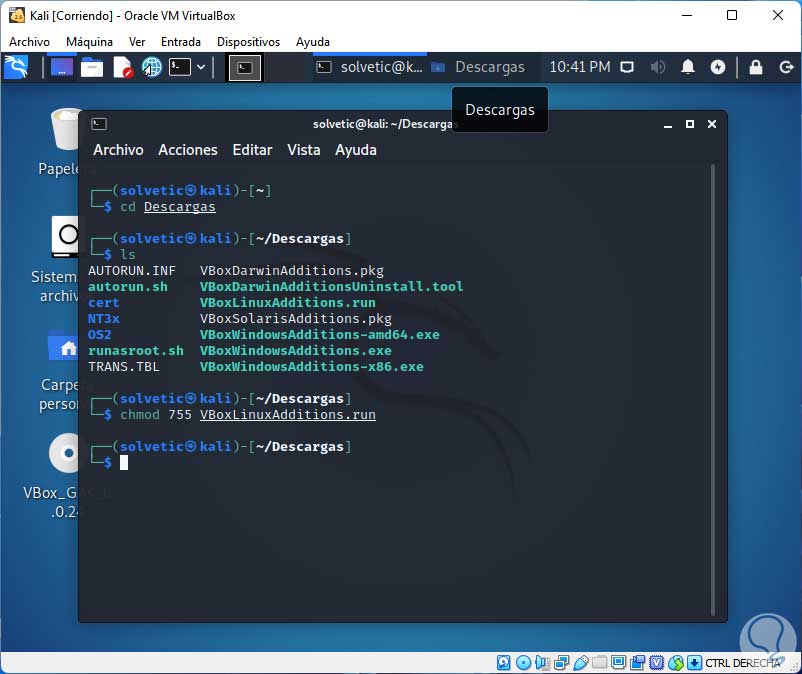Click the 10:41 PM panel clock
The image size is (802, 674).
tap(580, 67)
